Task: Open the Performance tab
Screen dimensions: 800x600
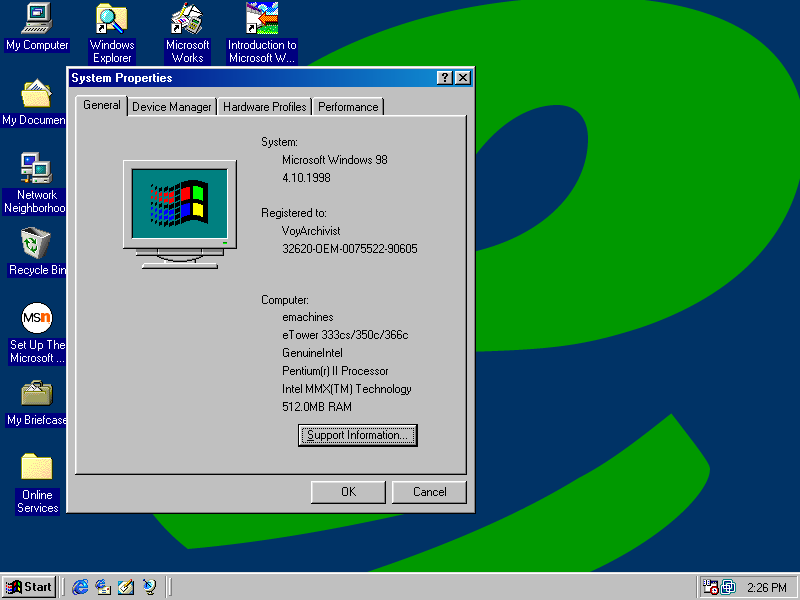Action: 348,107
